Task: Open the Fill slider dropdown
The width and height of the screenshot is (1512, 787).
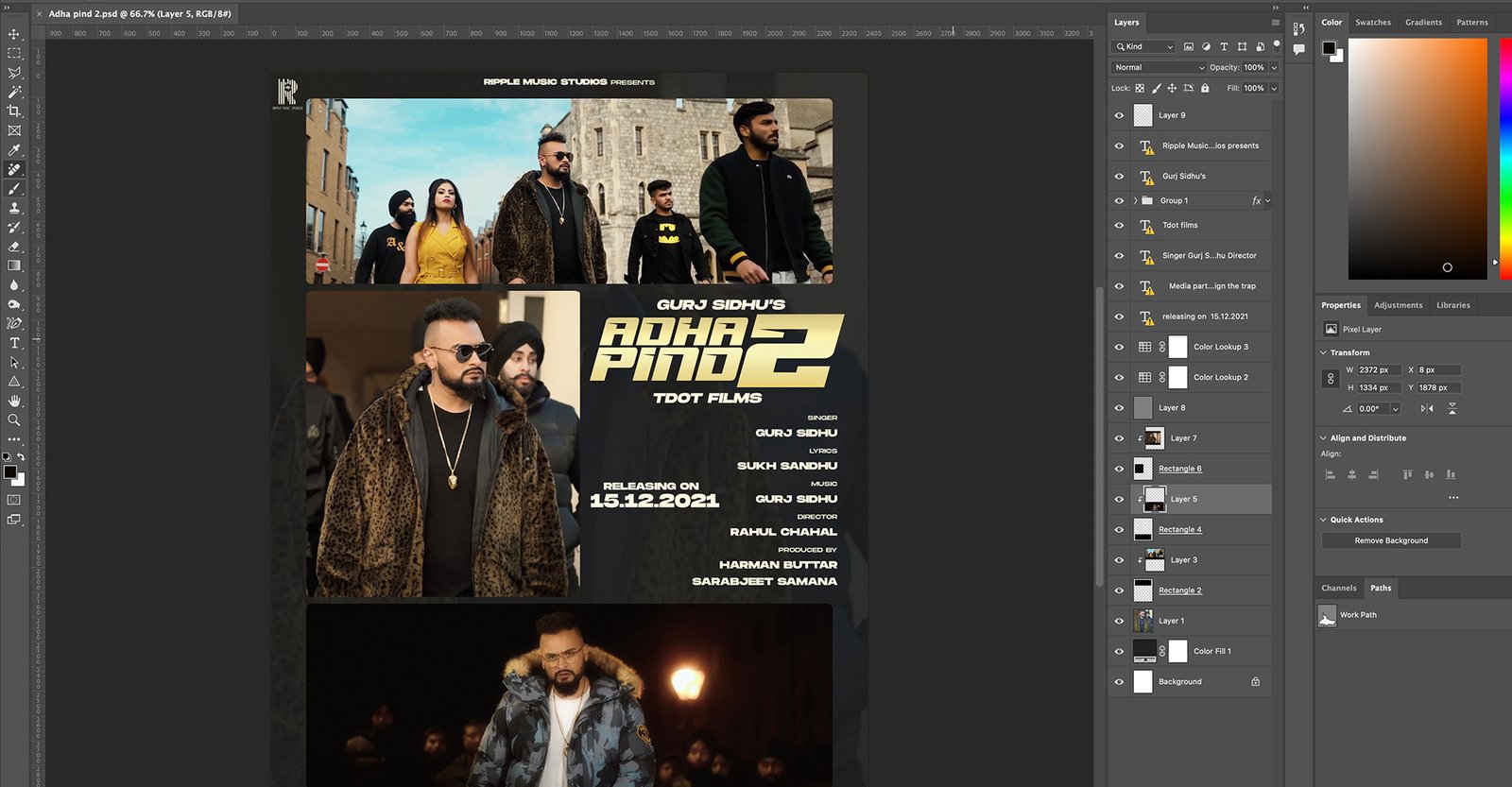Action: [1274, 89]
